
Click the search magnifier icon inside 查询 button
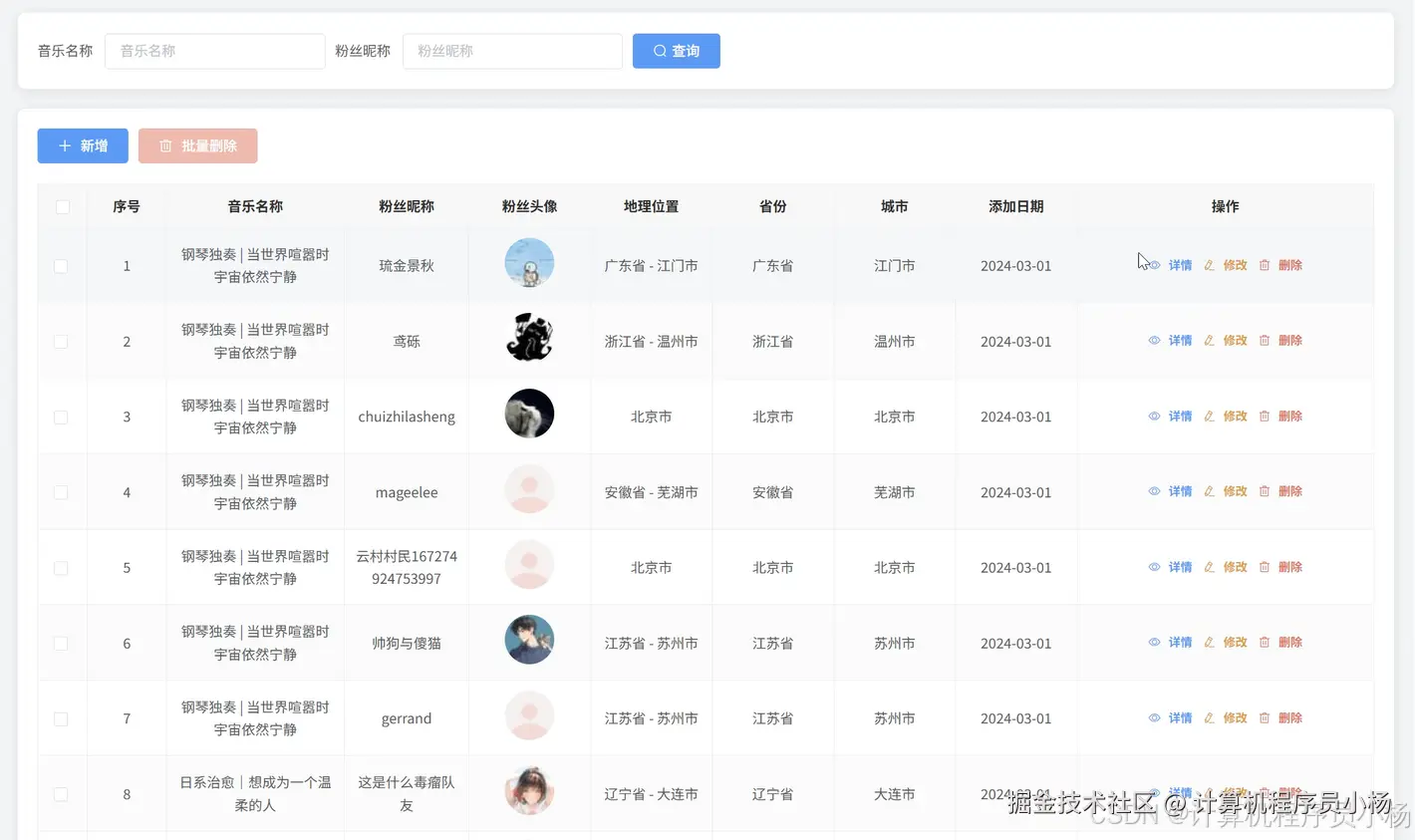click(x=659, y=51)
